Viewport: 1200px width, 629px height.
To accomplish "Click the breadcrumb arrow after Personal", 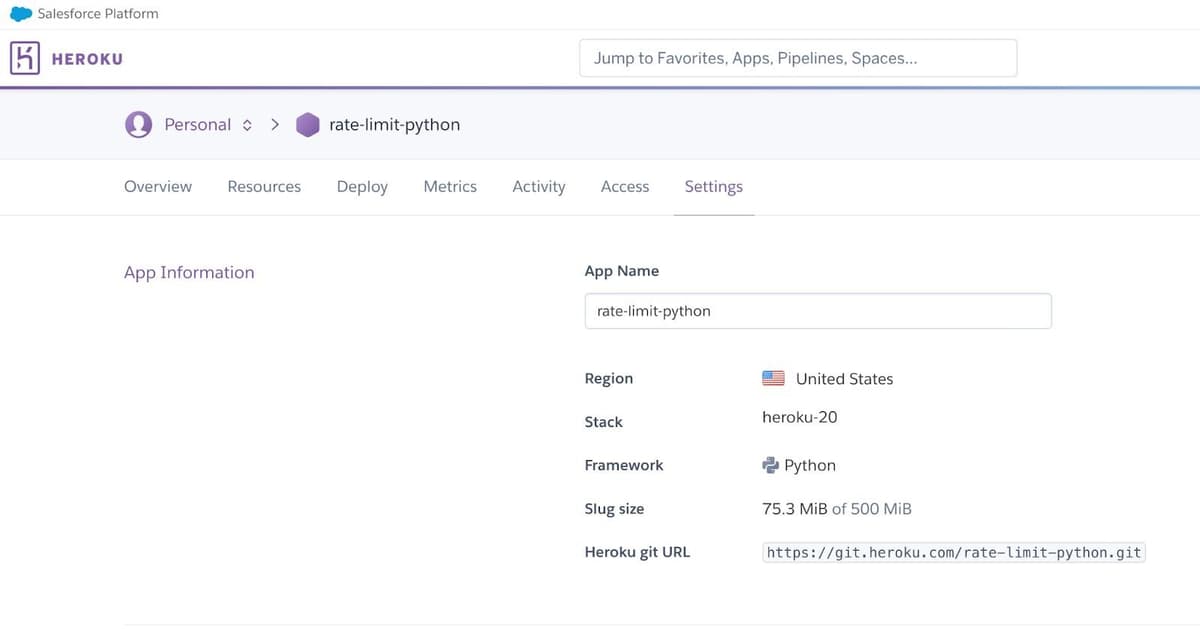I will (x=275, y=124).
